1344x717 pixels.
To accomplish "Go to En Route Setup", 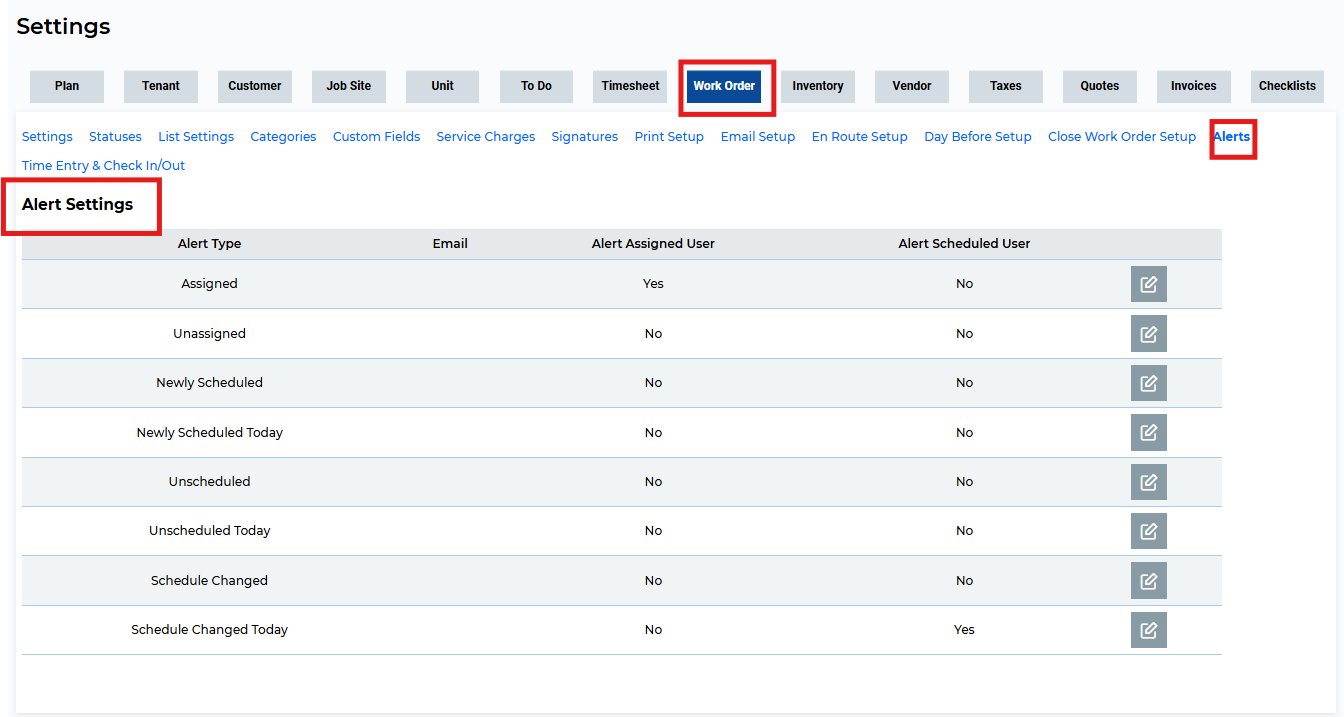I will [x=860, y=137].
